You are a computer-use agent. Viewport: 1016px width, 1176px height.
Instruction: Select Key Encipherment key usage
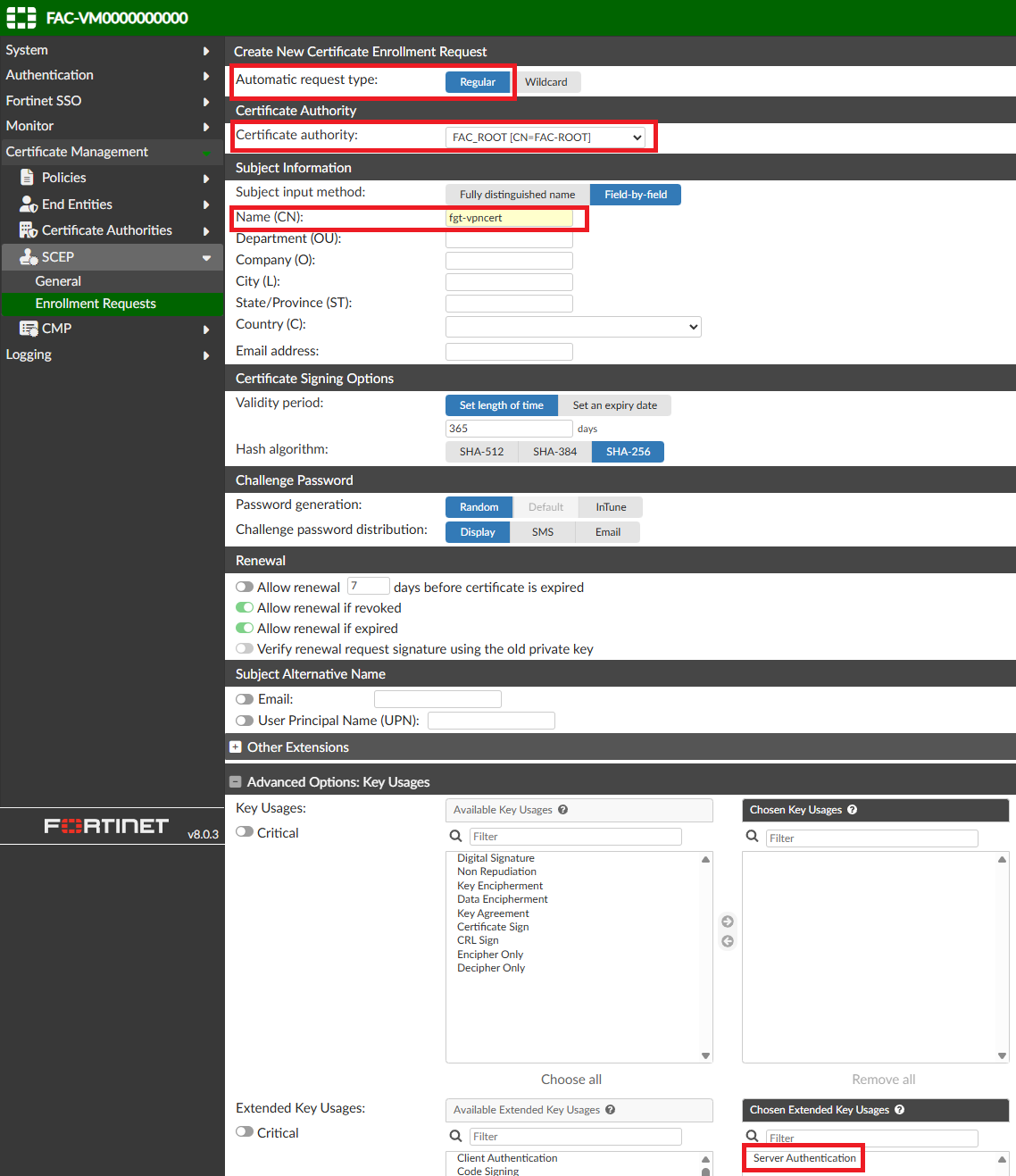point(500,886)
